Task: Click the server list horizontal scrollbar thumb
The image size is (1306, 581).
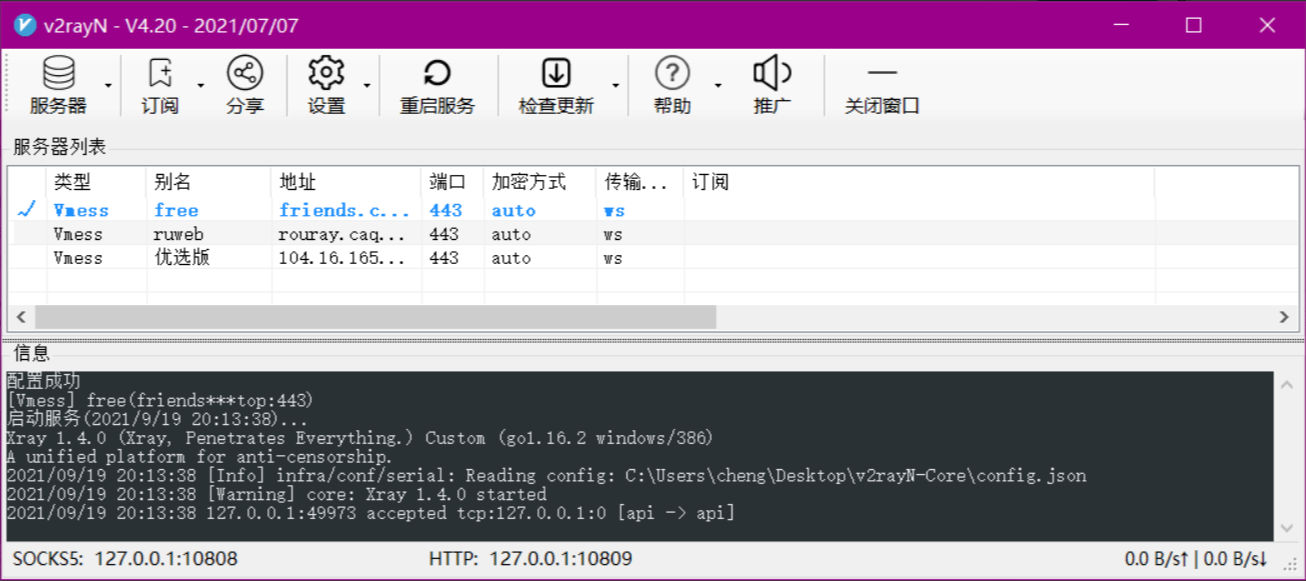Action: click(375, 317)
